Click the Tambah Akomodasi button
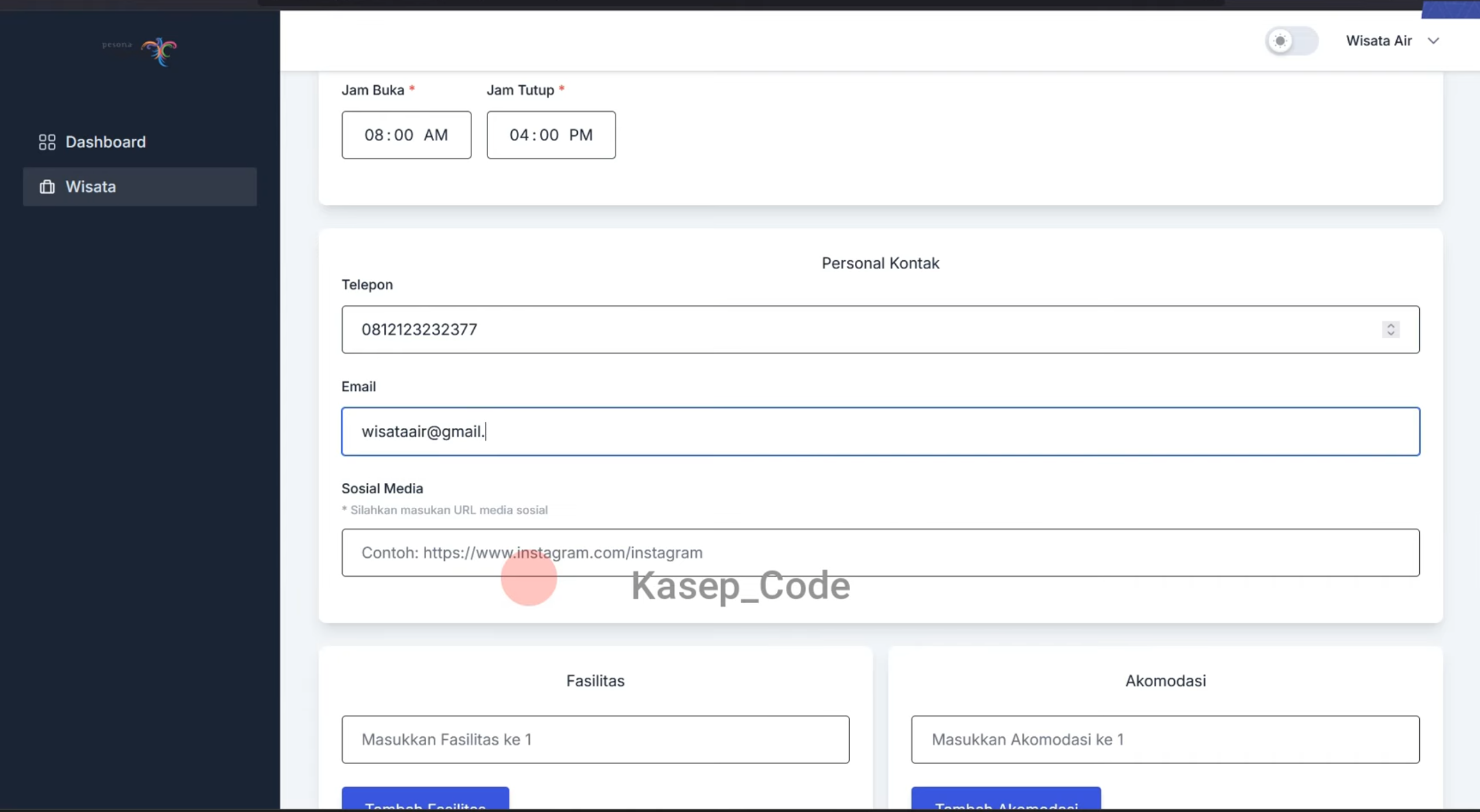1480x812 pixels. point(1006,799)
